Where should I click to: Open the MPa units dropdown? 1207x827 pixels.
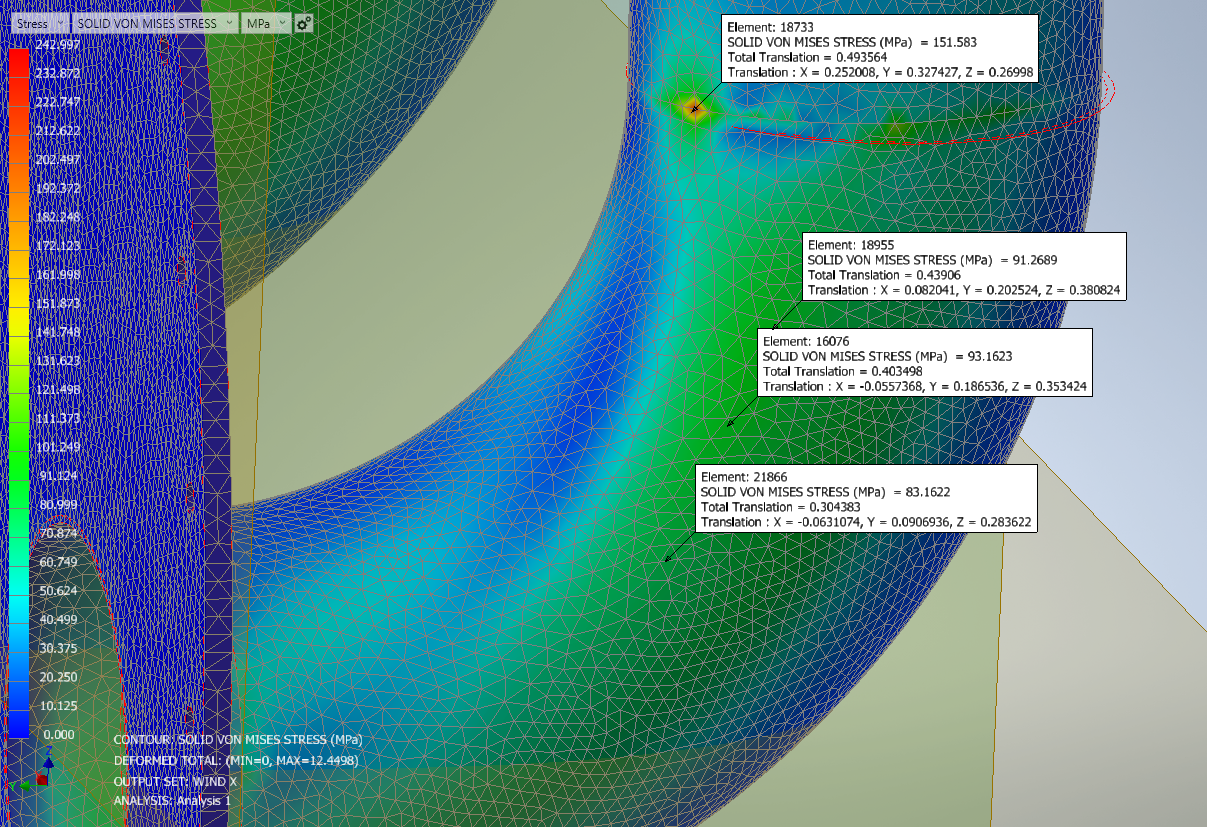click(x=267, y=23)
